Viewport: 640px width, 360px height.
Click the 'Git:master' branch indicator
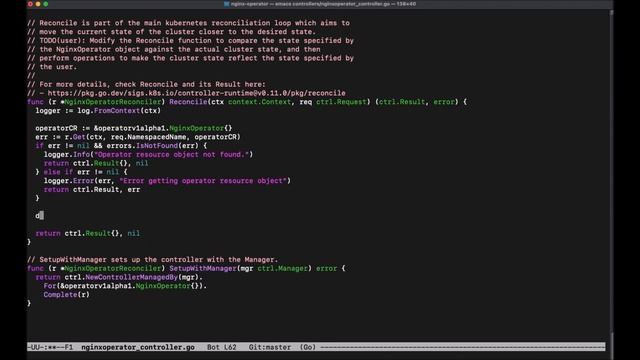click(x=270, y=347)
